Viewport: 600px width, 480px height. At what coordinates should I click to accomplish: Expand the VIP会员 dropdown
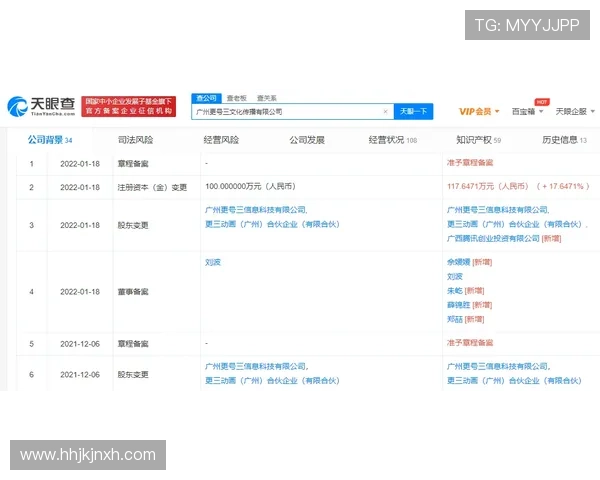479,111
